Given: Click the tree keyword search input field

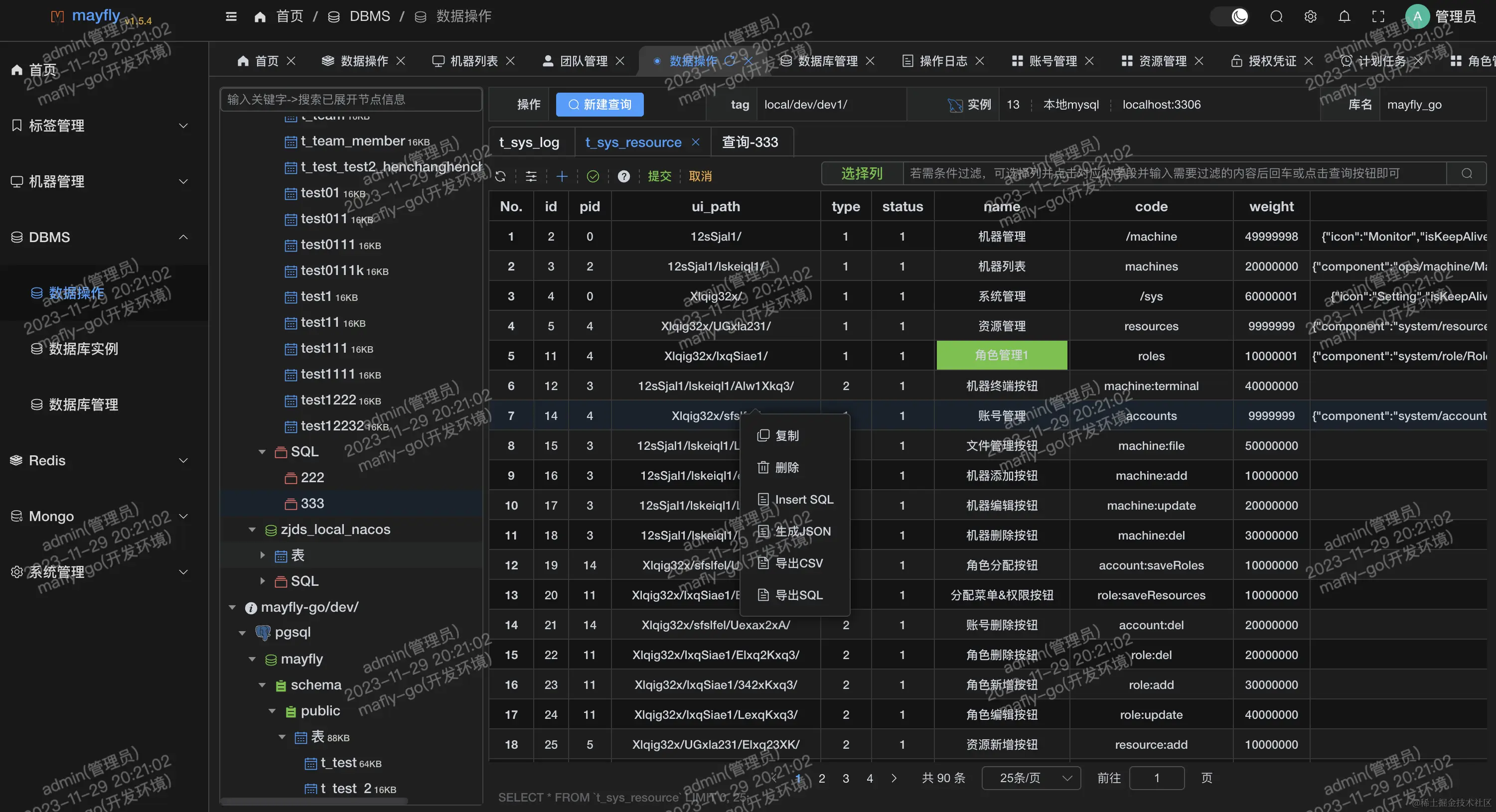Looking at the screenshot, I should pos(351,99).
